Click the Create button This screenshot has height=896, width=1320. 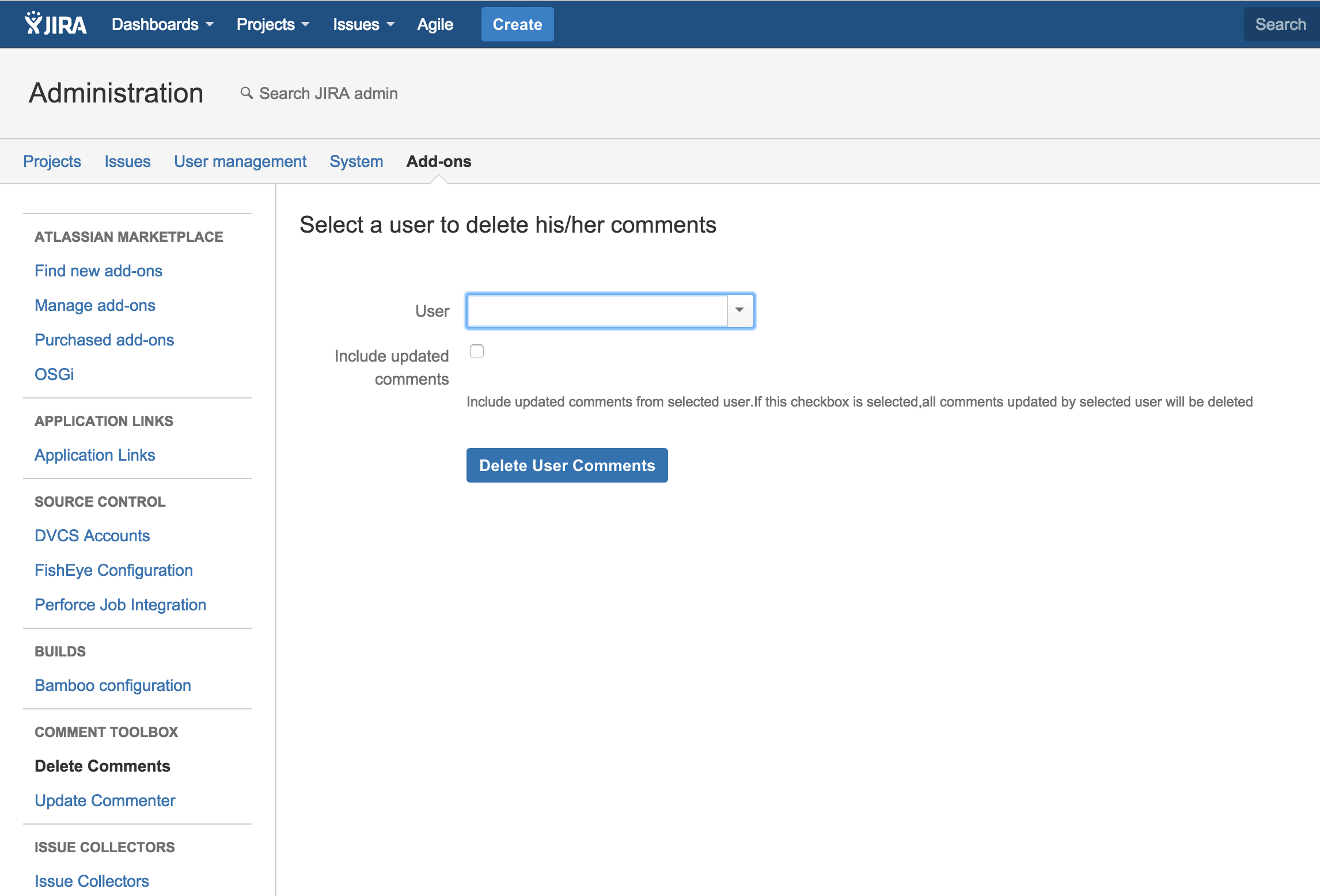tap(517, 24)
